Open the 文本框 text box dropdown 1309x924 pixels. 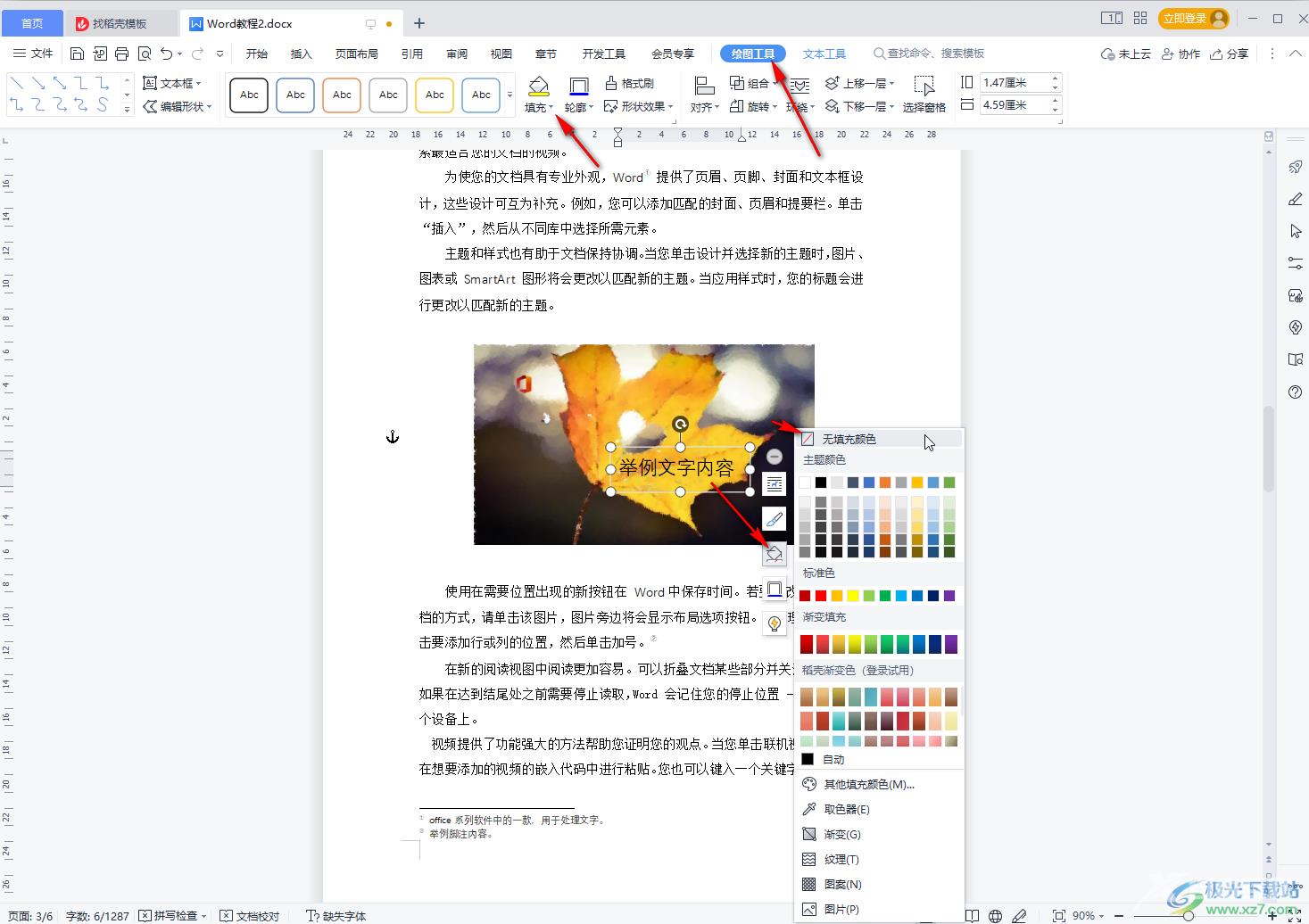point(172,83)
